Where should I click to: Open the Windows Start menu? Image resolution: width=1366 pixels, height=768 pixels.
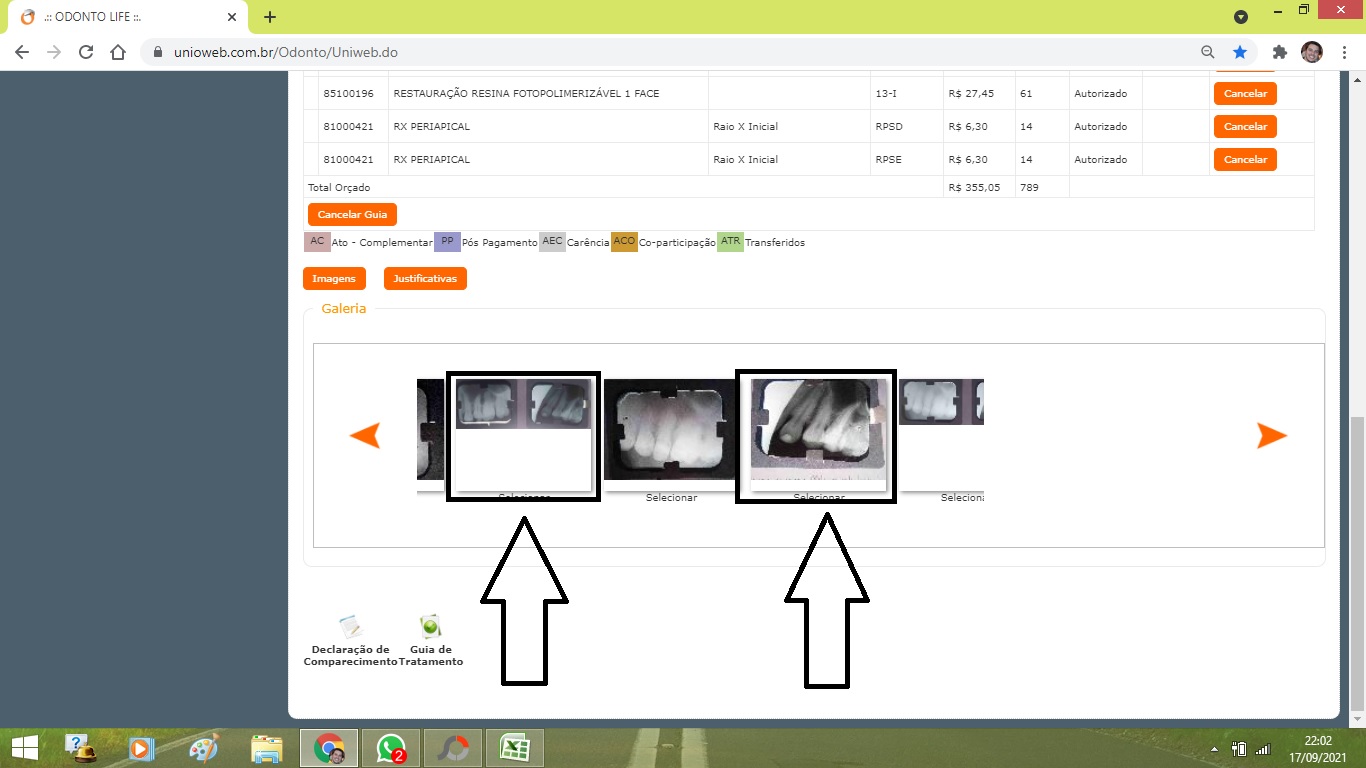point(24,748)
